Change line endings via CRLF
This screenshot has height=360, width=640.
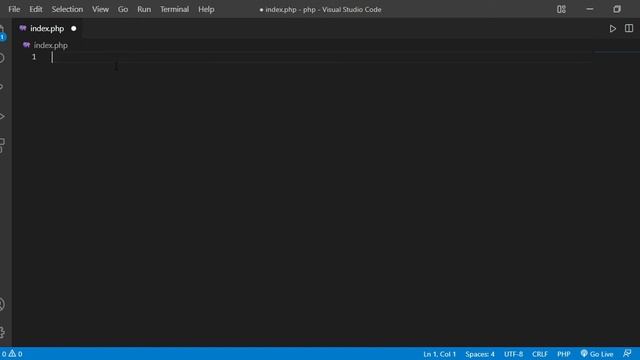click(x=540, y=354)
